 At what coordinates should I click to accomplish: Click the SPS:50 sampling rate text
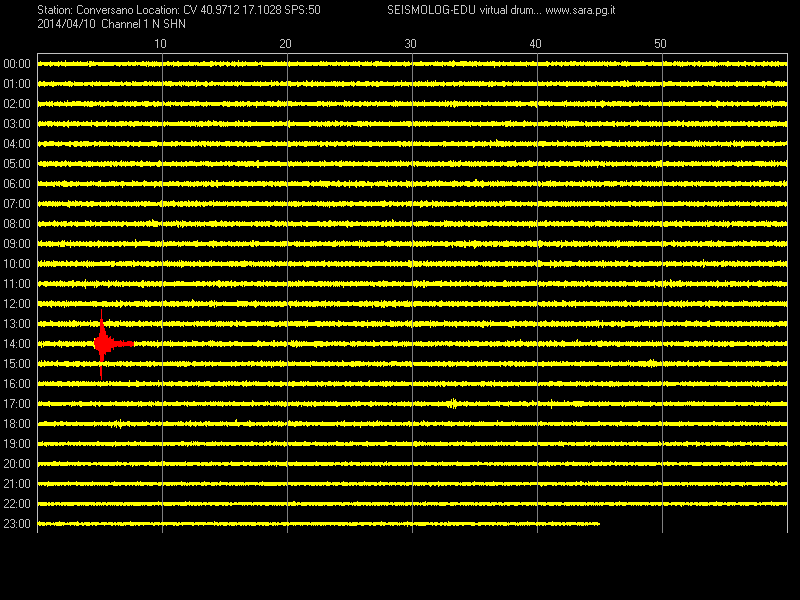(303, 10)
